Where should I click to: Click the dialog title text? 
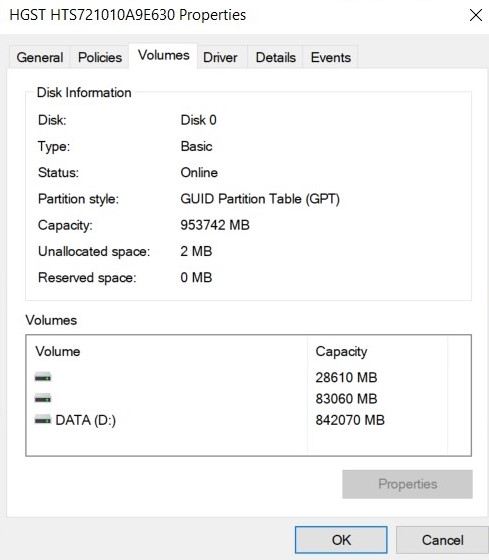tap(128, 15)
